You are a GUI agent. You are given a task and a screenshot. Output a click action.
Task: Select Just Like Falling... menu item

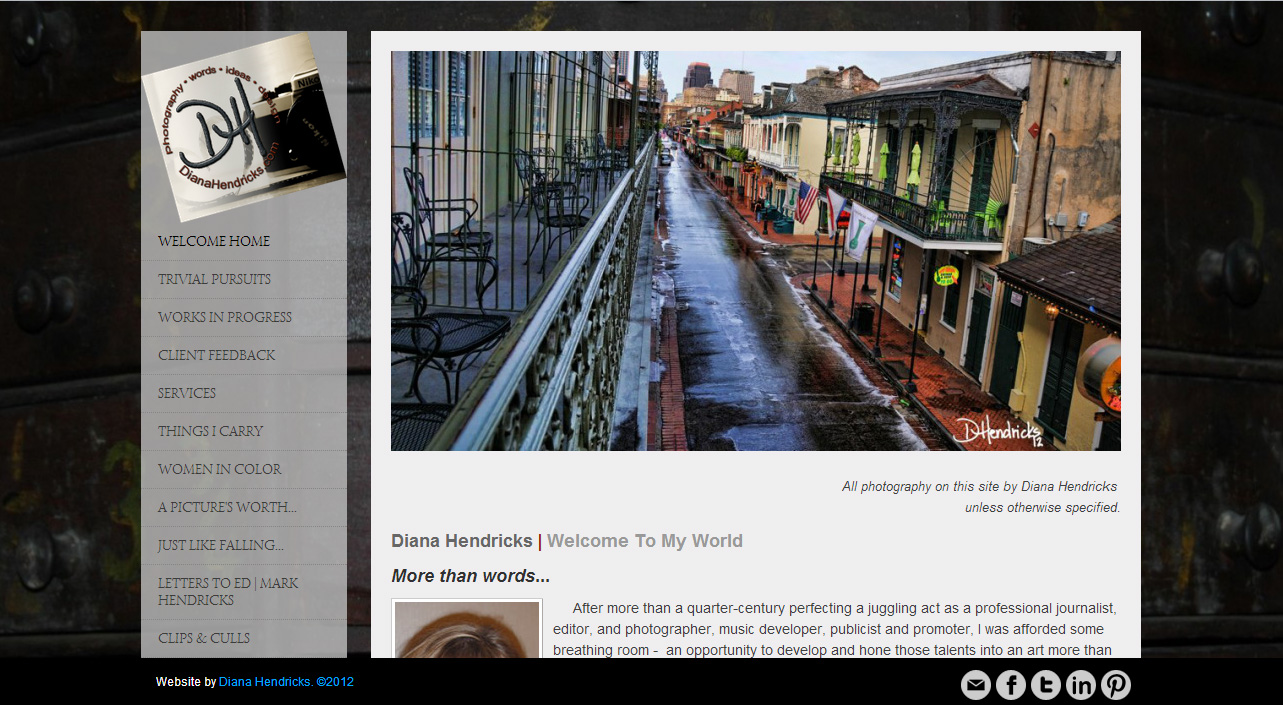pos(220,545)
